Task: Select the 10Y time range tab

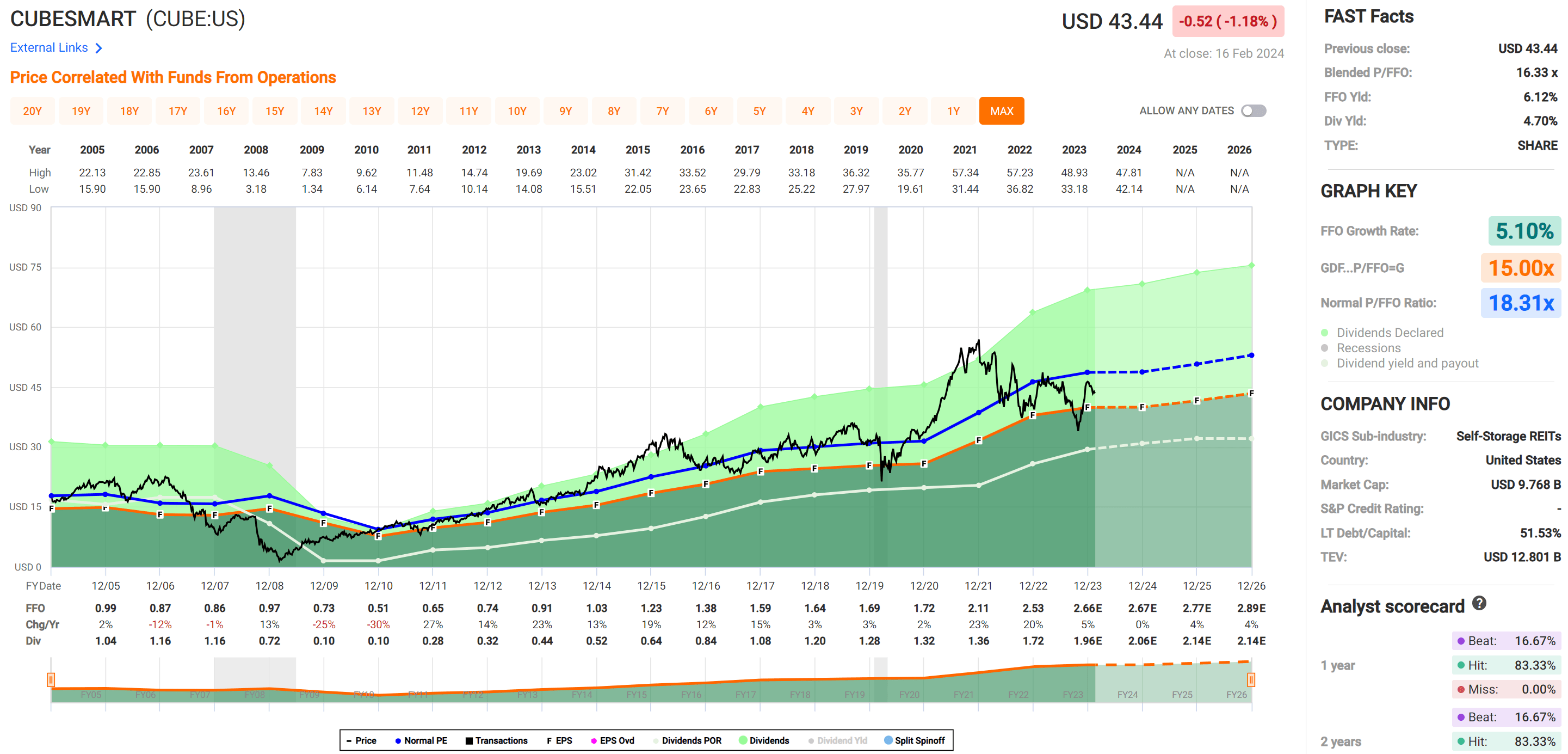Action: [517, 111]
